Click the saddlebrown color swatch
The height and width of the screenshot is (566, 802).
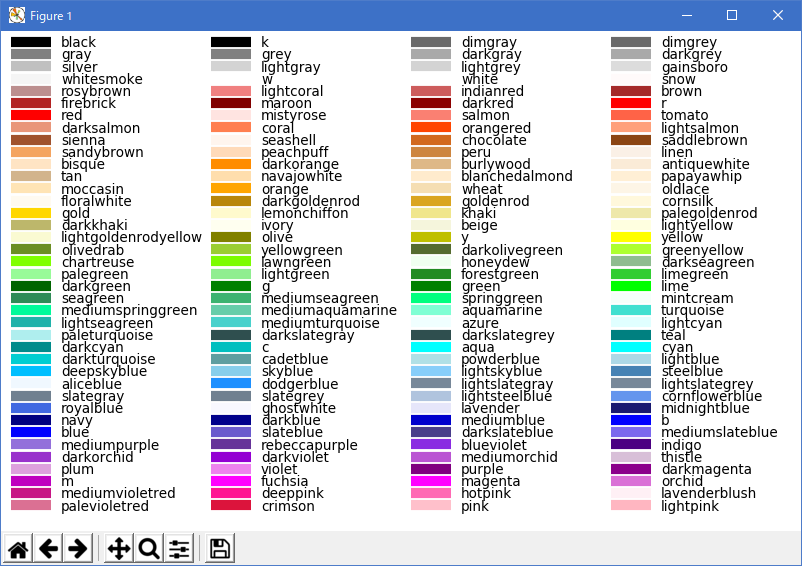[631, 140]
